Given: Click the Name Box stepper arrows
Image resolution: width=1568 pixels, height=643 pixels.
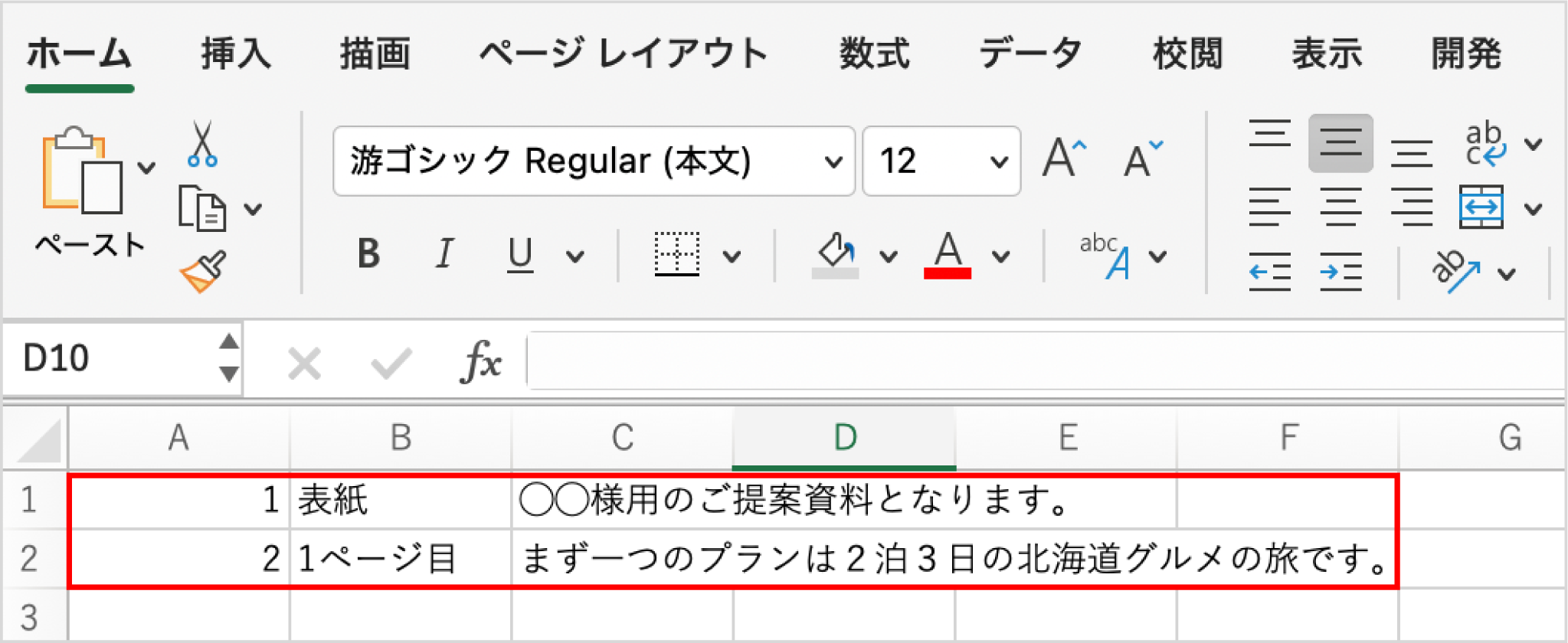Looking at the screenshot, I should point(228,358).
